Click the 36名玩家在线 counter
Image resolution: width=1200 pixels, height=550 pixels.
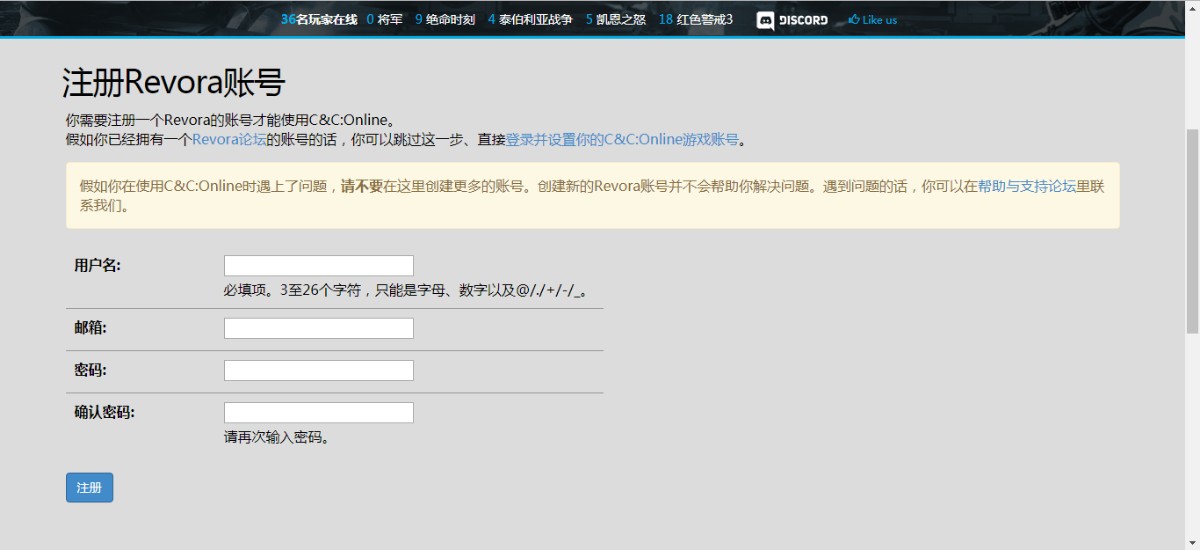(319, 19)
